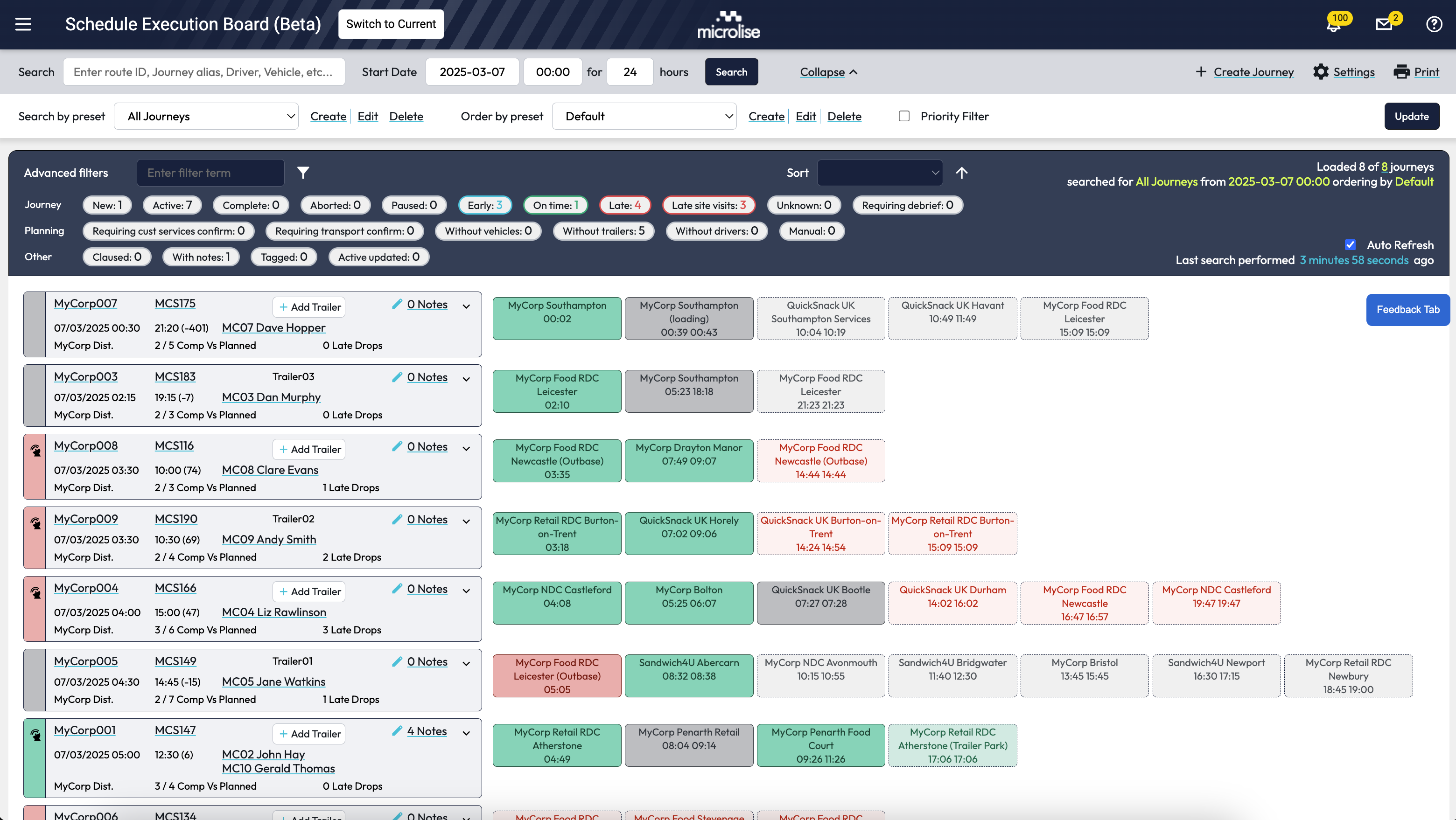Toggle the Late: 4 journey filter
Viewport: 1456px width, 820px height.
click(x=624, y=205)
